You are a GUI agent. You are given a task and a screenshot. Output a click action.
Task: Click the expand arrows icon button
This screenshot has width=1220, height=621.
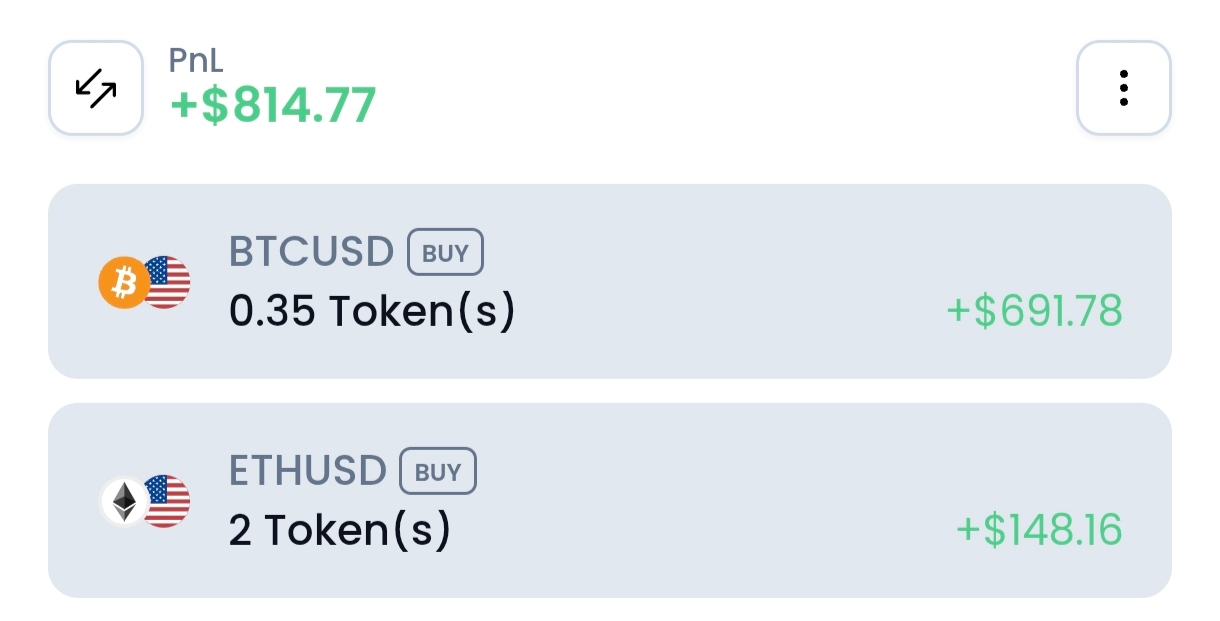tap(96, 88)
